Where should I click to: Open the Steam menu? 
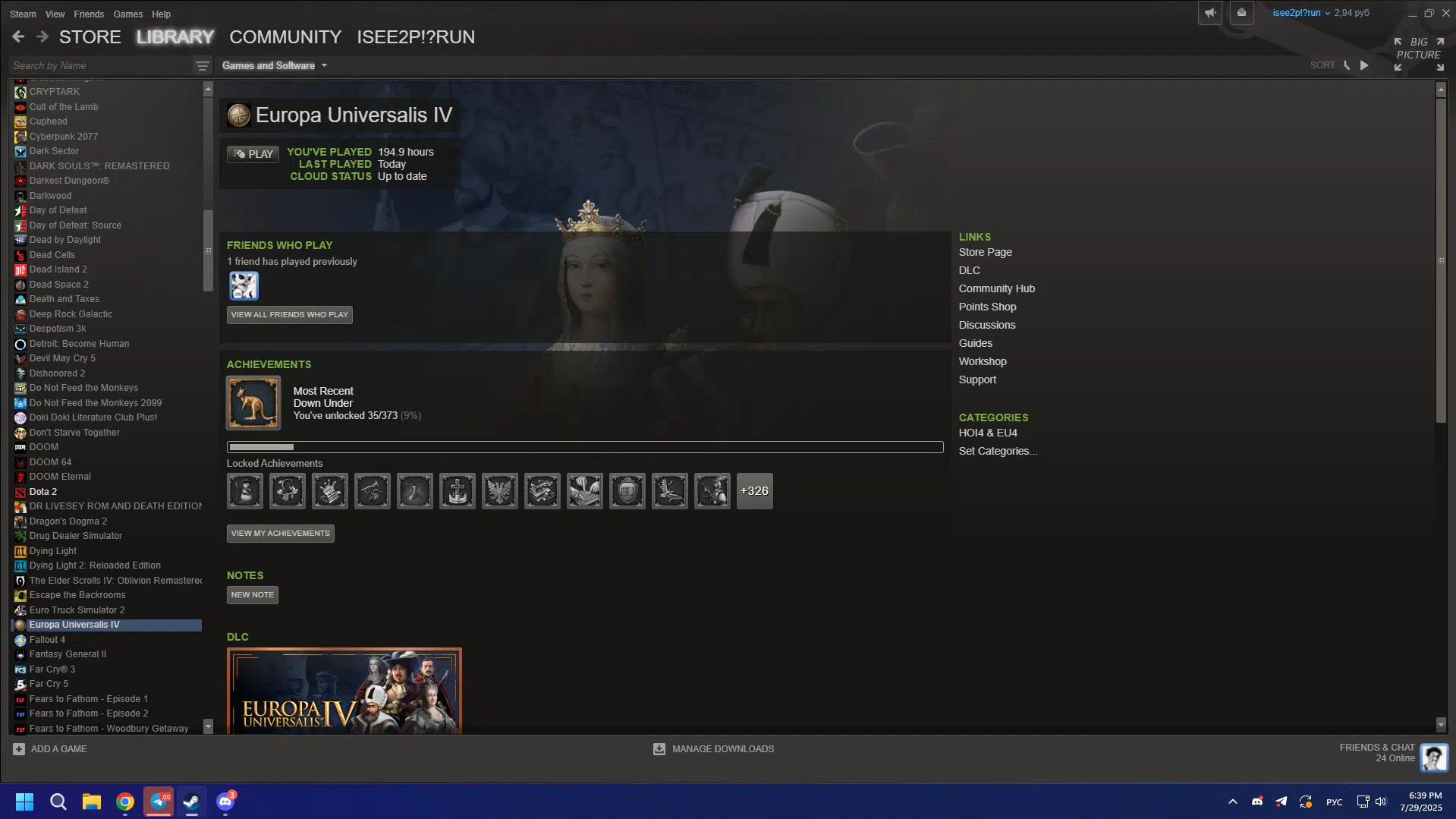pyautogui.click(x=23, y=14)
